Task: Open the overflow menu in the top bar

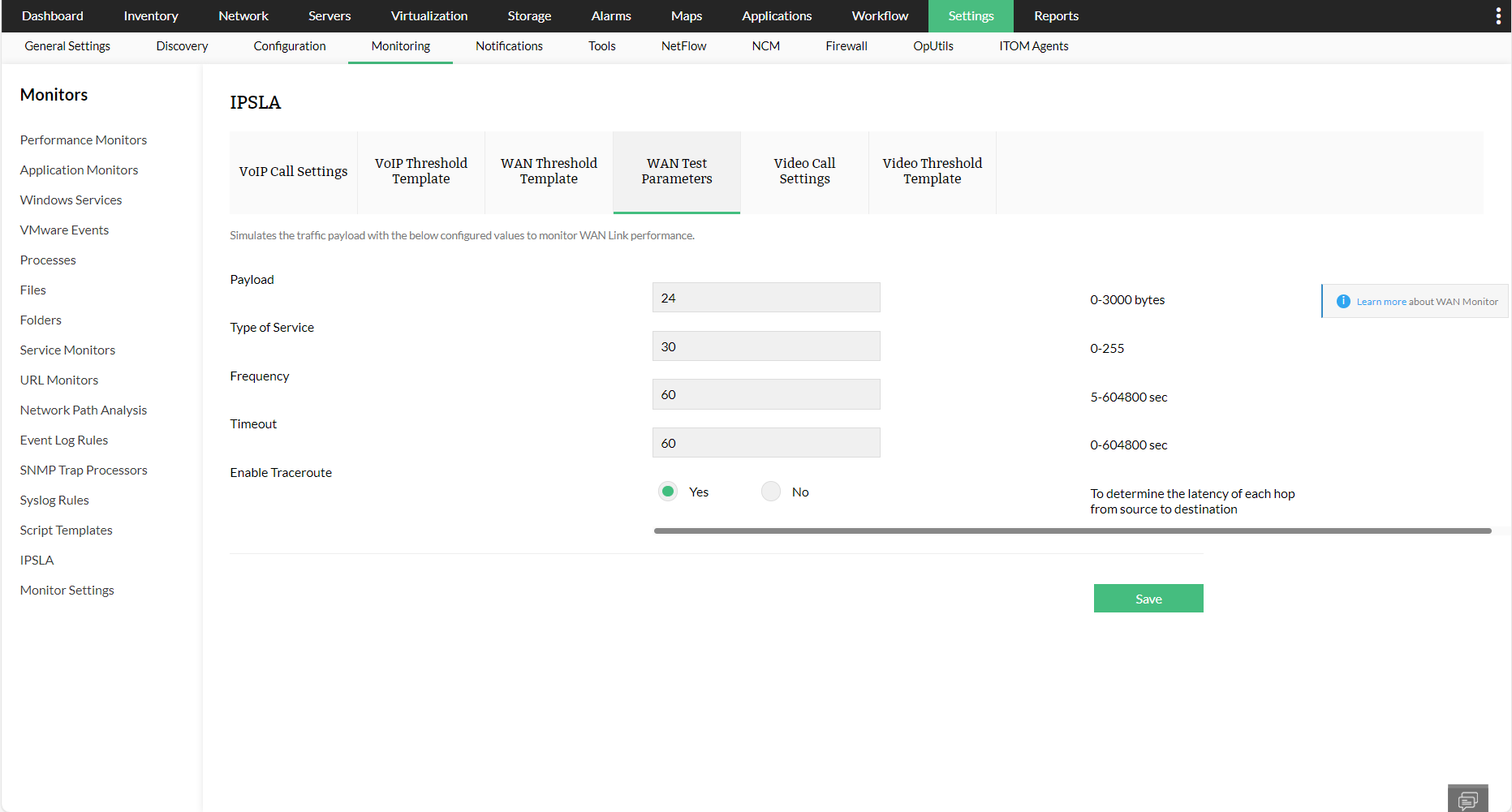Action: [1497, 15]
